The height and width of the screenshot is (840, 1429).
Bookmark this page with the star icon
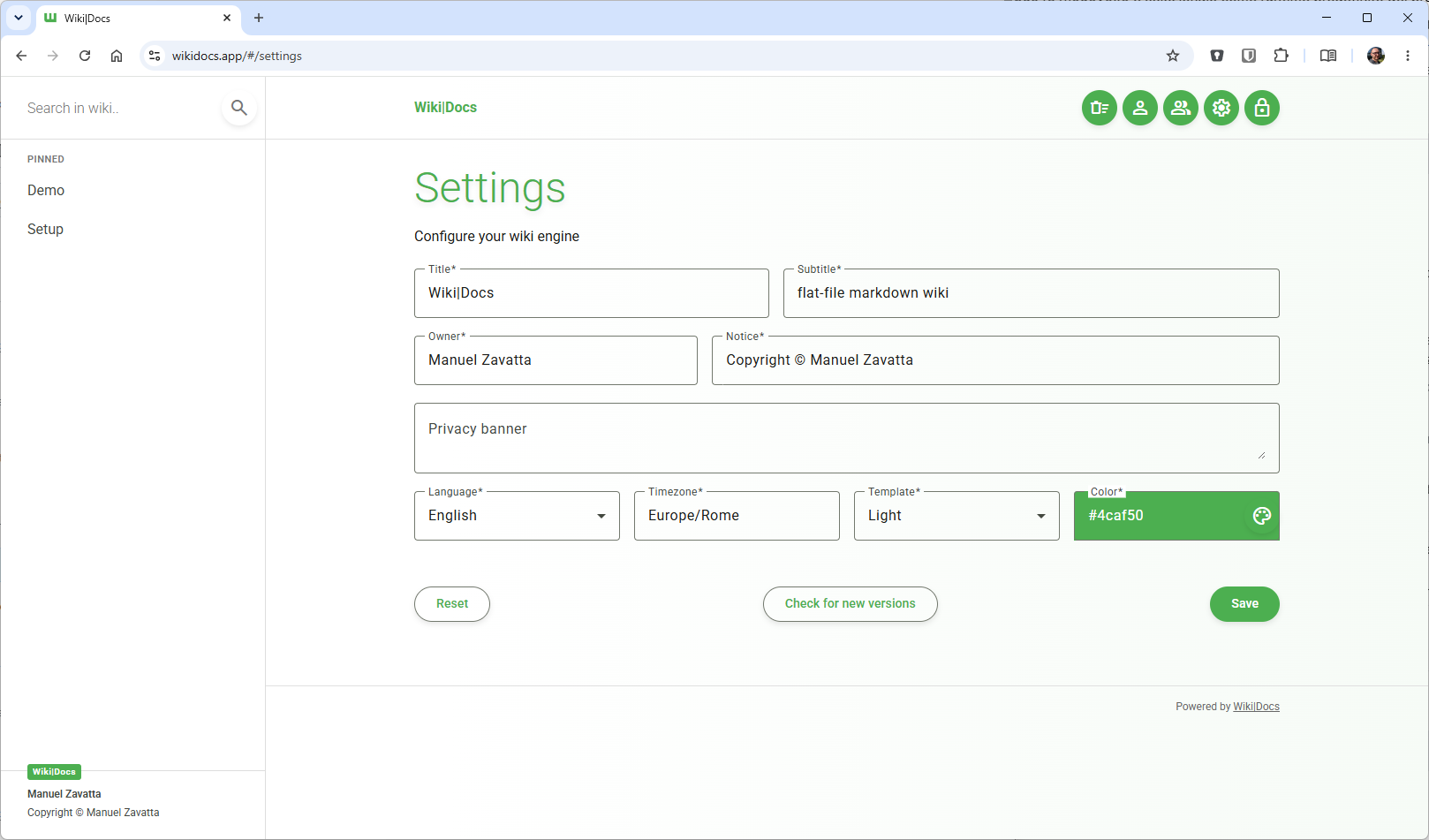pos(1173,56)
